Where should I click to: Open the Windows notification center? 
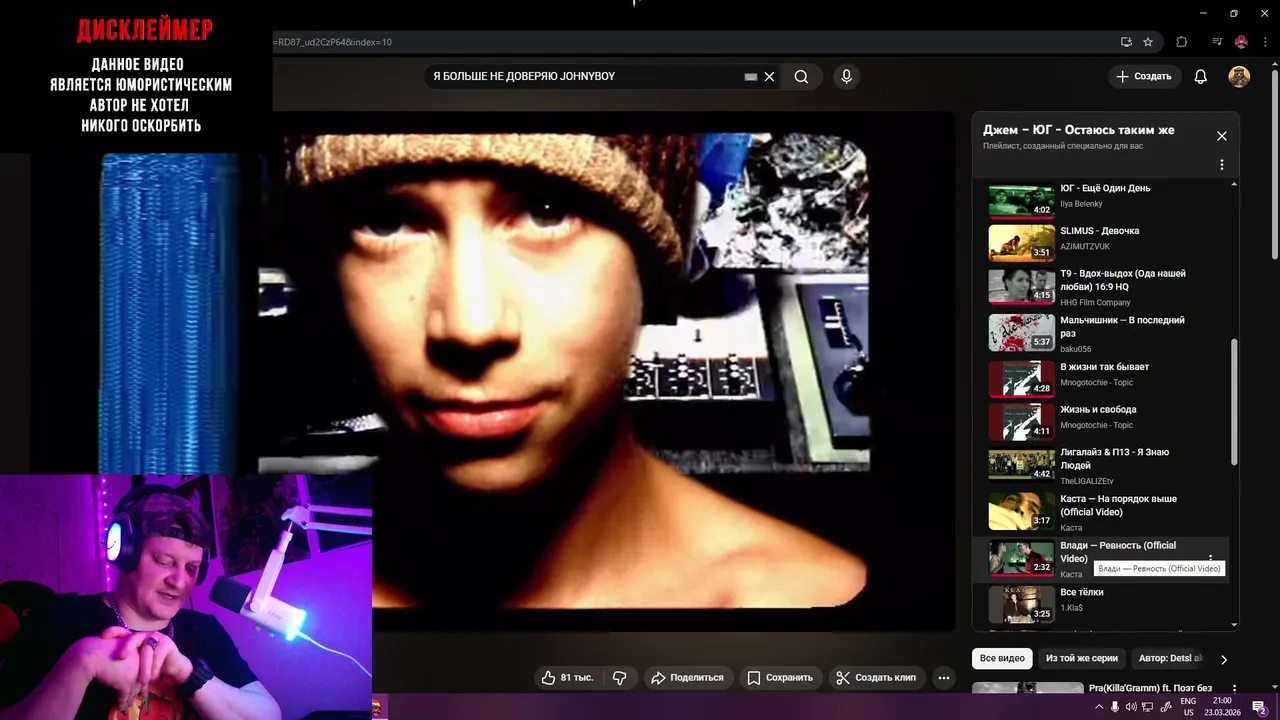[1259, 707]
